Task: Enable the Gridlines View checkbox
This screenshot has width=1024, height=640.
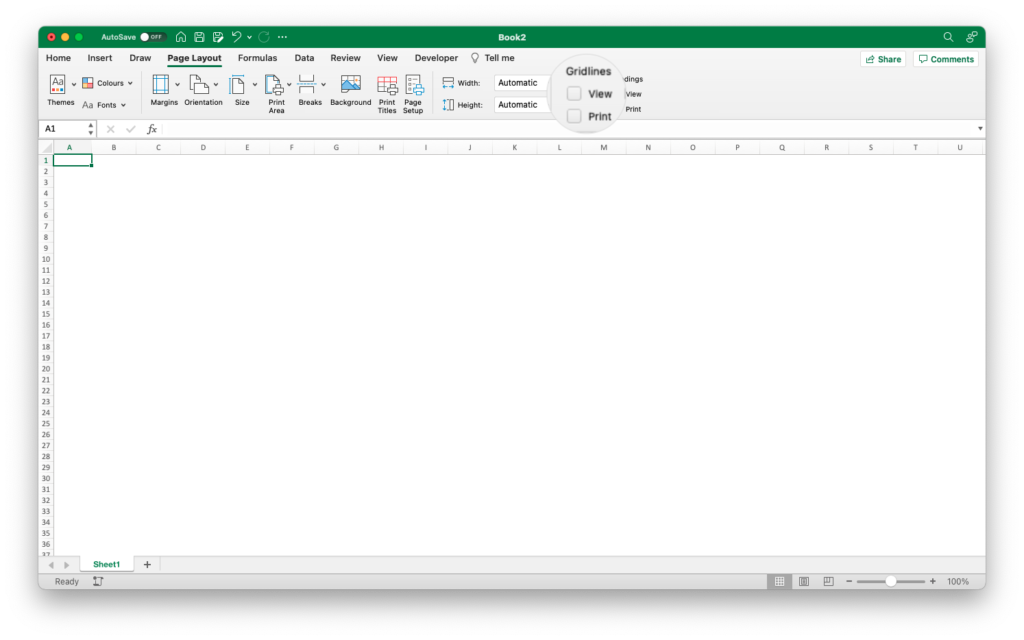Action: click(x=574, y=93)
